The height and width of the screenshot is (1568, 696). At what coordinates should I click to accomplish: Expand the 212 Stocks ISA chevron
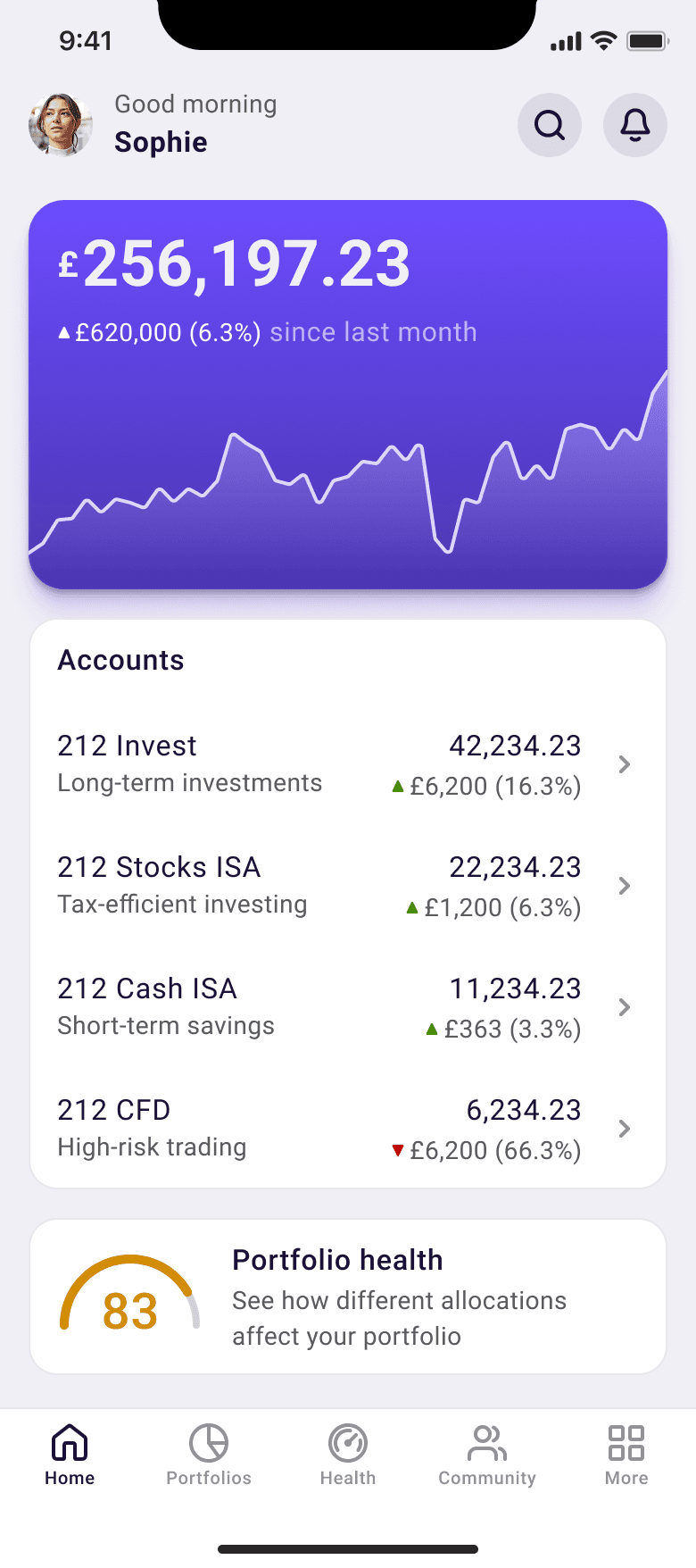coord(625,886)
